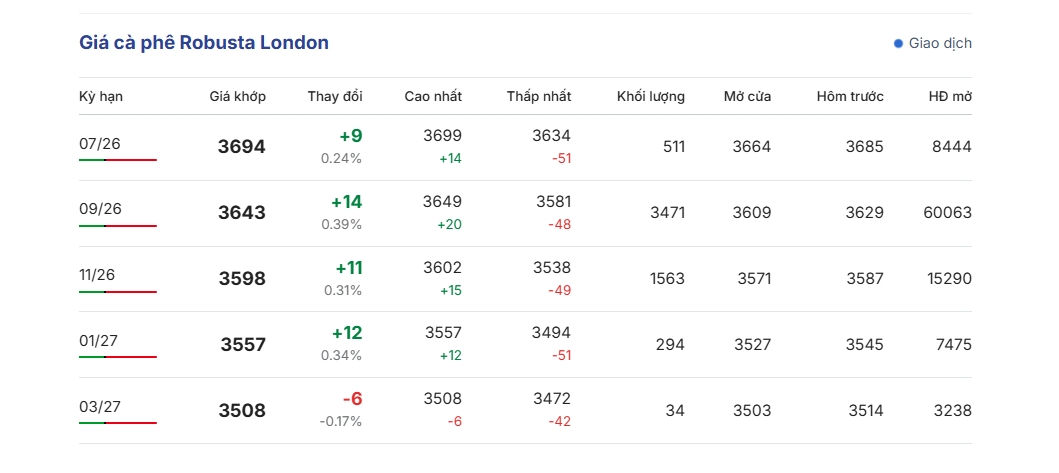
Task: Select the 03/27 contract term
Action: pos(99,407)
